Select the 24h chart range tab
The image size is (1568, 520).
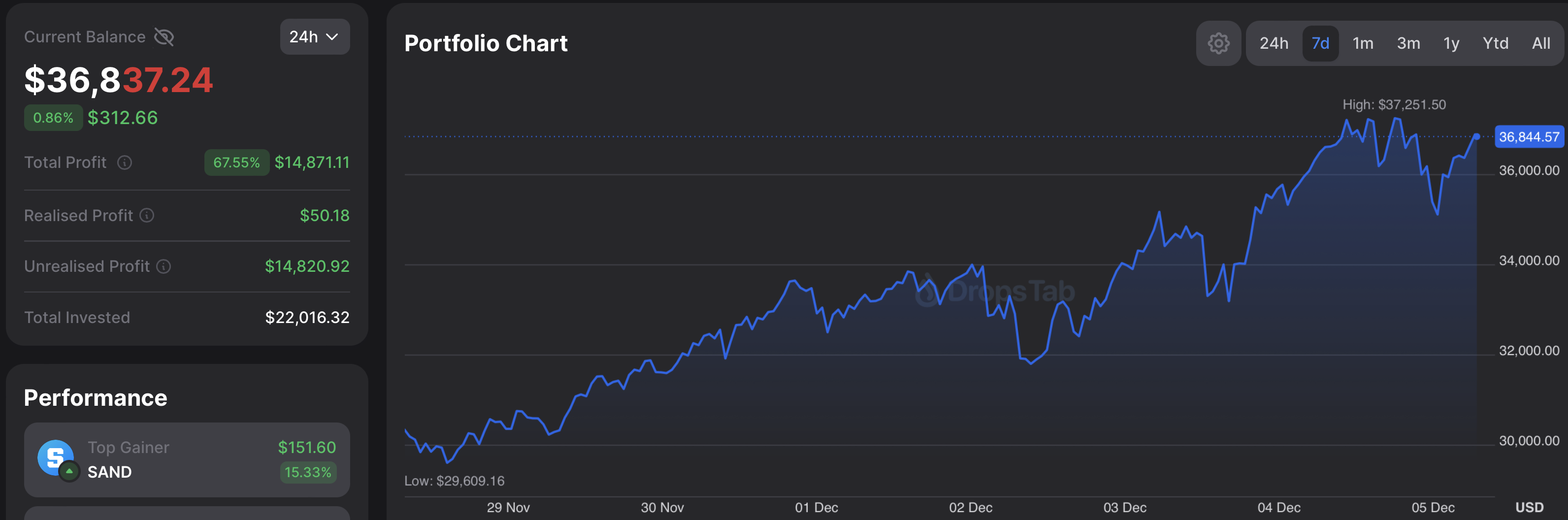click(x=1274, y=43)
